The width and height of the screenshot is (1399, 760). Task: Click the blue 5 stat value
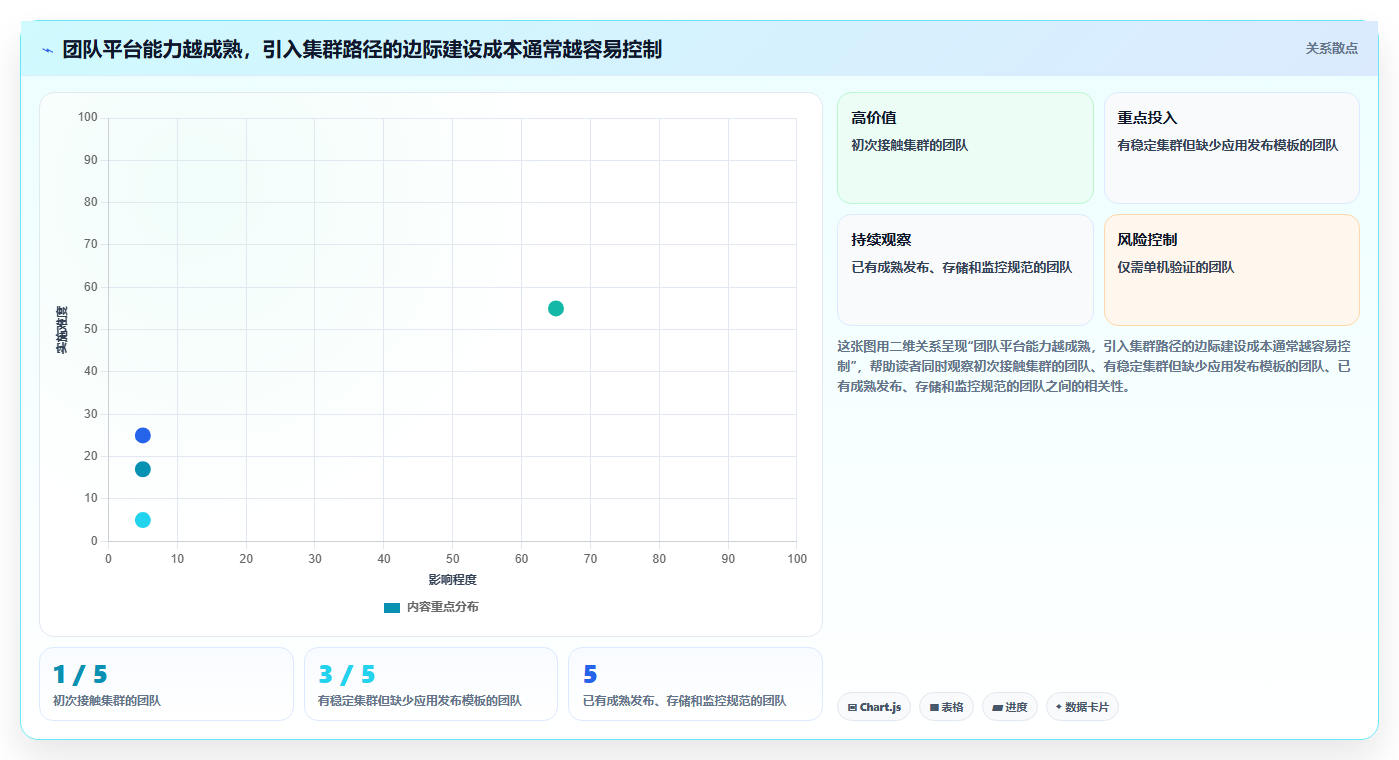[590, 675]
